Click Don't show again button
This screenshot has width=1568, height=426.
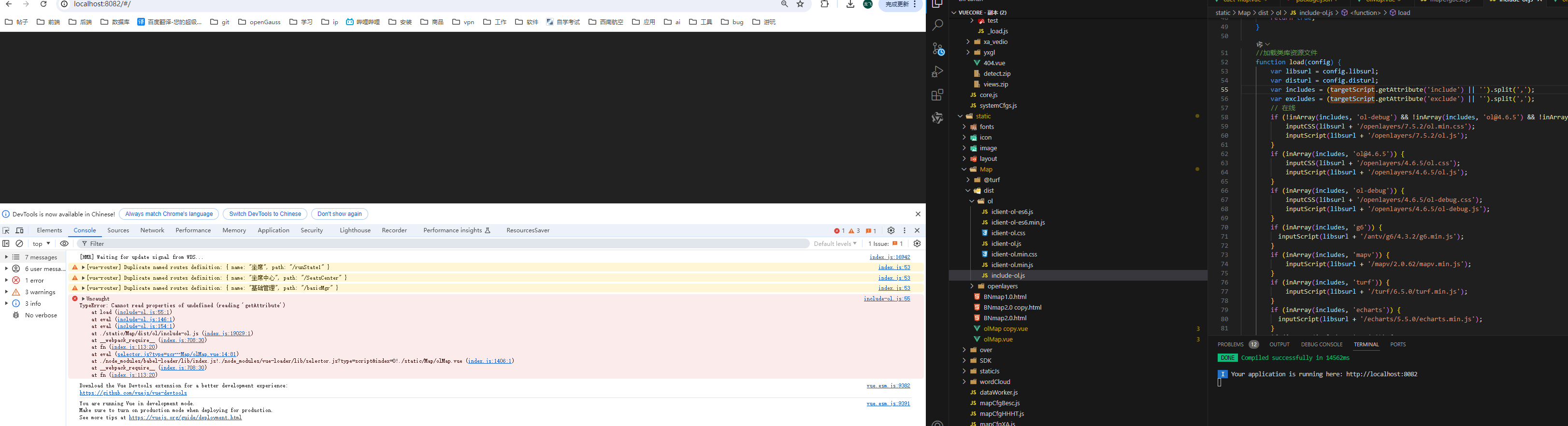pyautogui.click(x=339, y=214)
